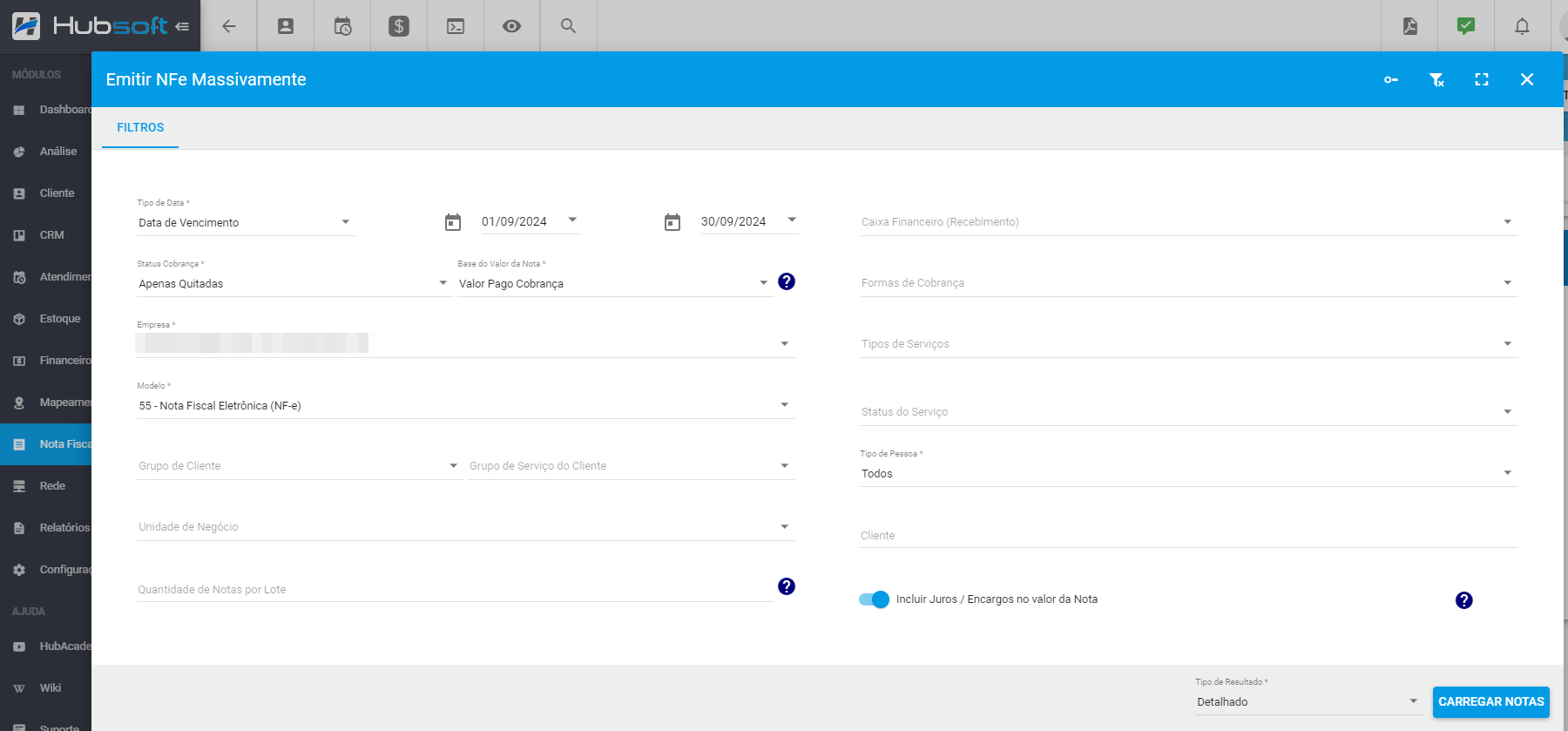Viewport: 1568px width, 731px height.
Task: Open Financeiro module in sidebar
Action: pyautogui.click(x=45, y=361)
